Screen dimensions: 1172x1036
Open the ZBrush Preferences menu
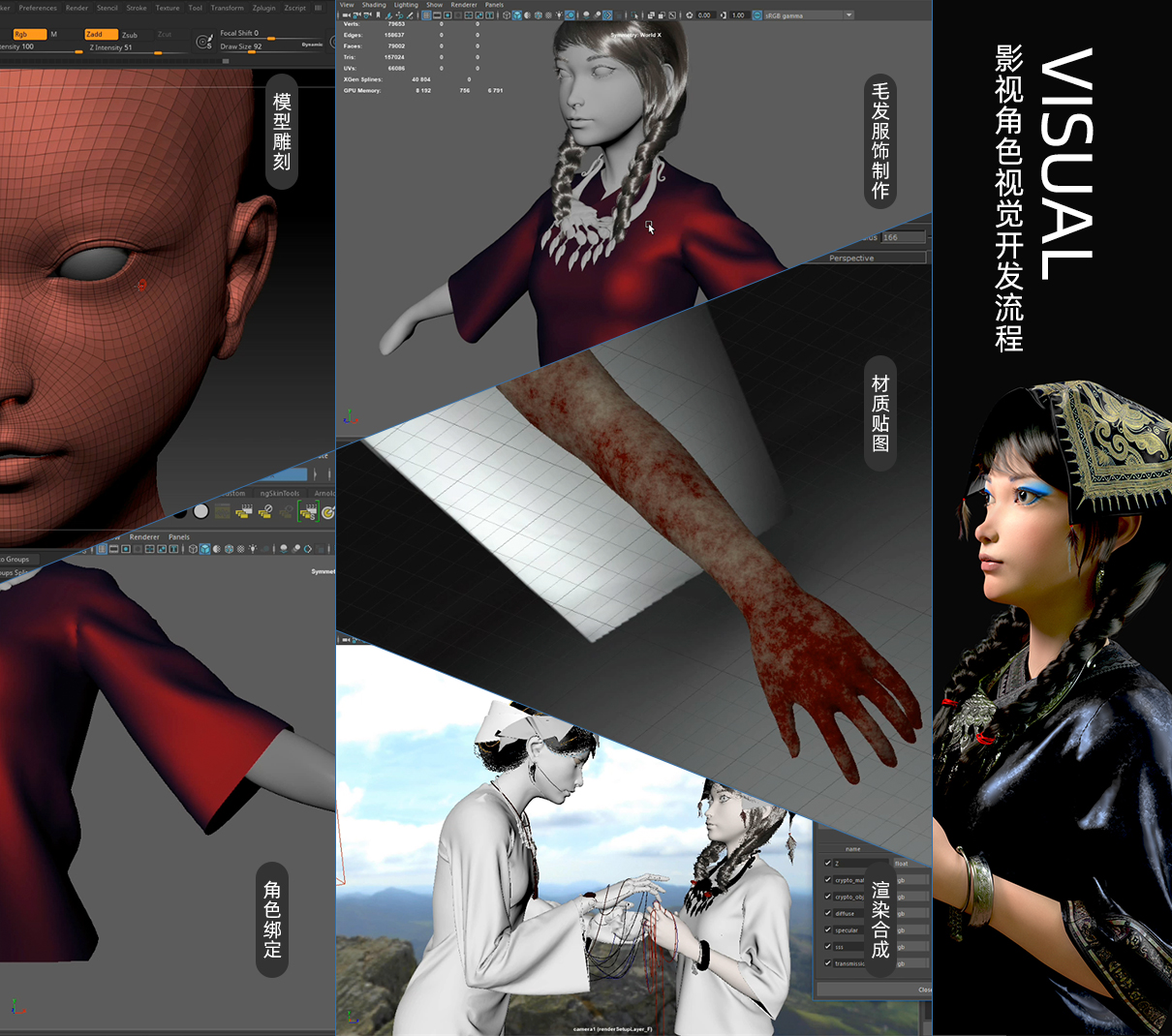point(38,8)
